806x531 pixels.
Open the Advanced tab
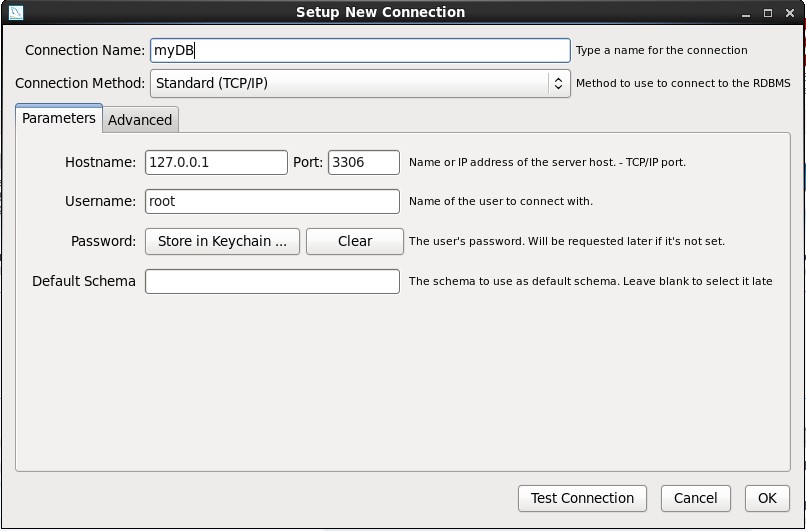coord(140,120)
